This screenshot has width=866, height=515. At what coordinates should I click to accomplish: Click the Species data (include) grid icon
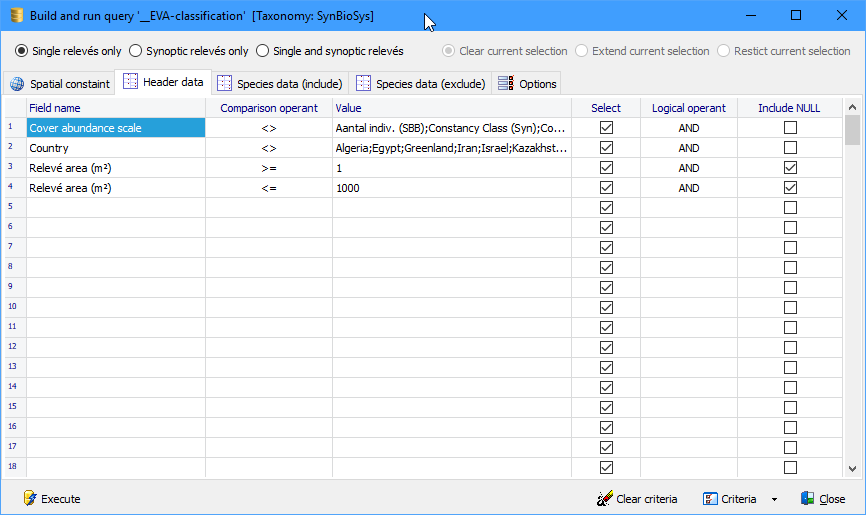(225, 83)
